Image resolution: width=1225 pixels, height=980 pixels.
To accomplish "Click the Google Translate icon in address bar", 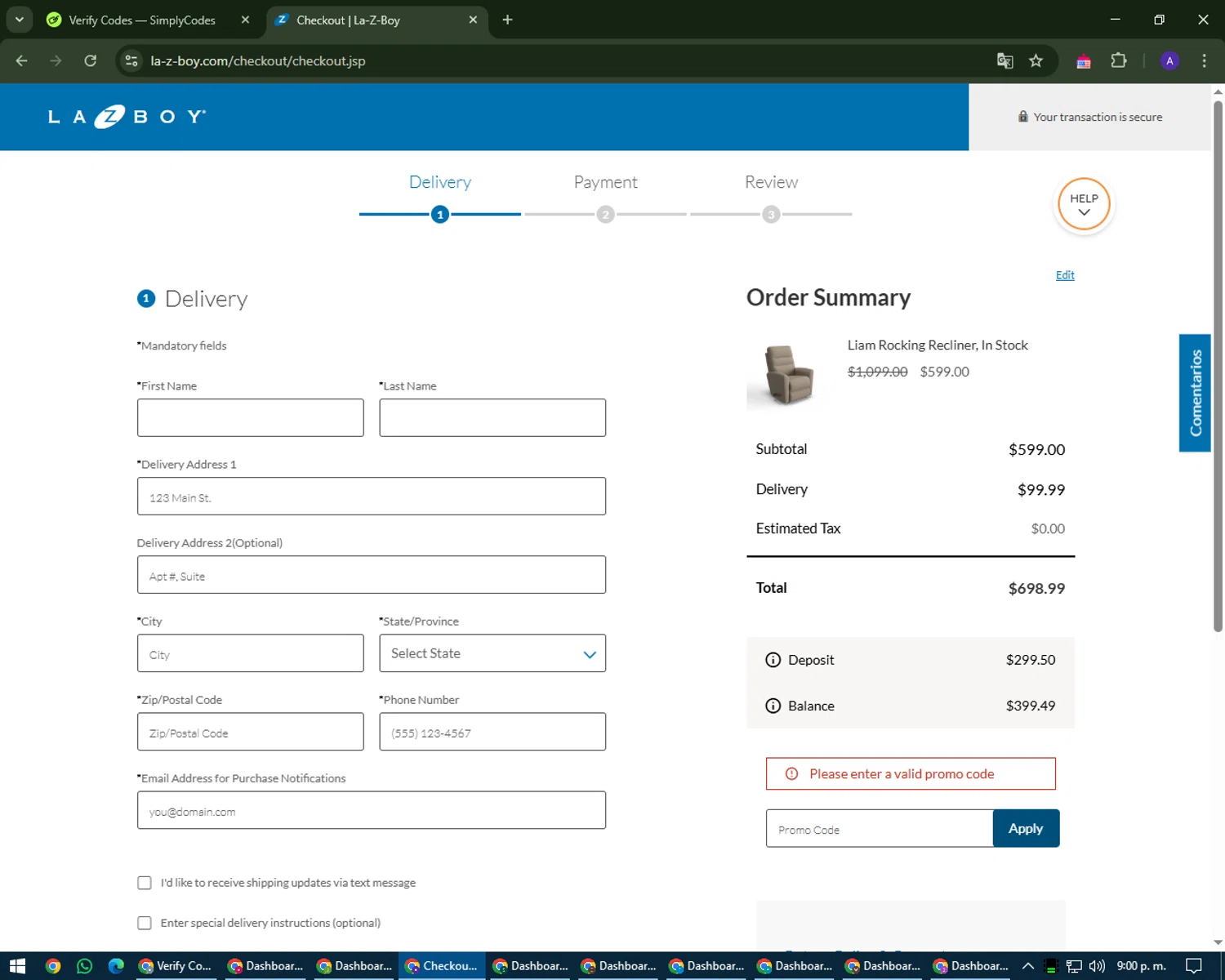I will (x=1004, y=61).
